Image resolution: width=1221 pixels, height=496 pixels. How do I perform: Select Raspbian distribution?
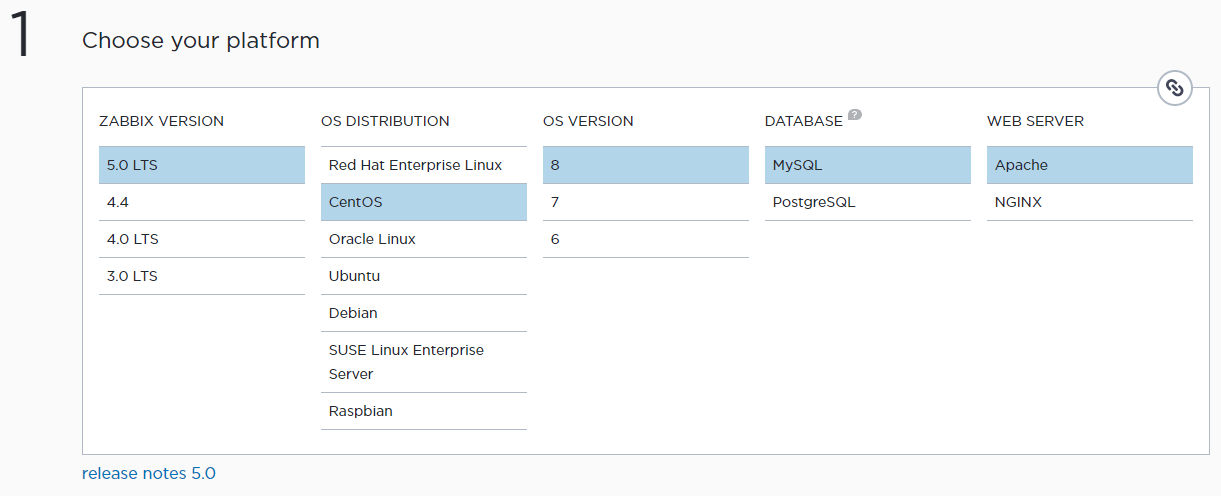coord(424,411)
